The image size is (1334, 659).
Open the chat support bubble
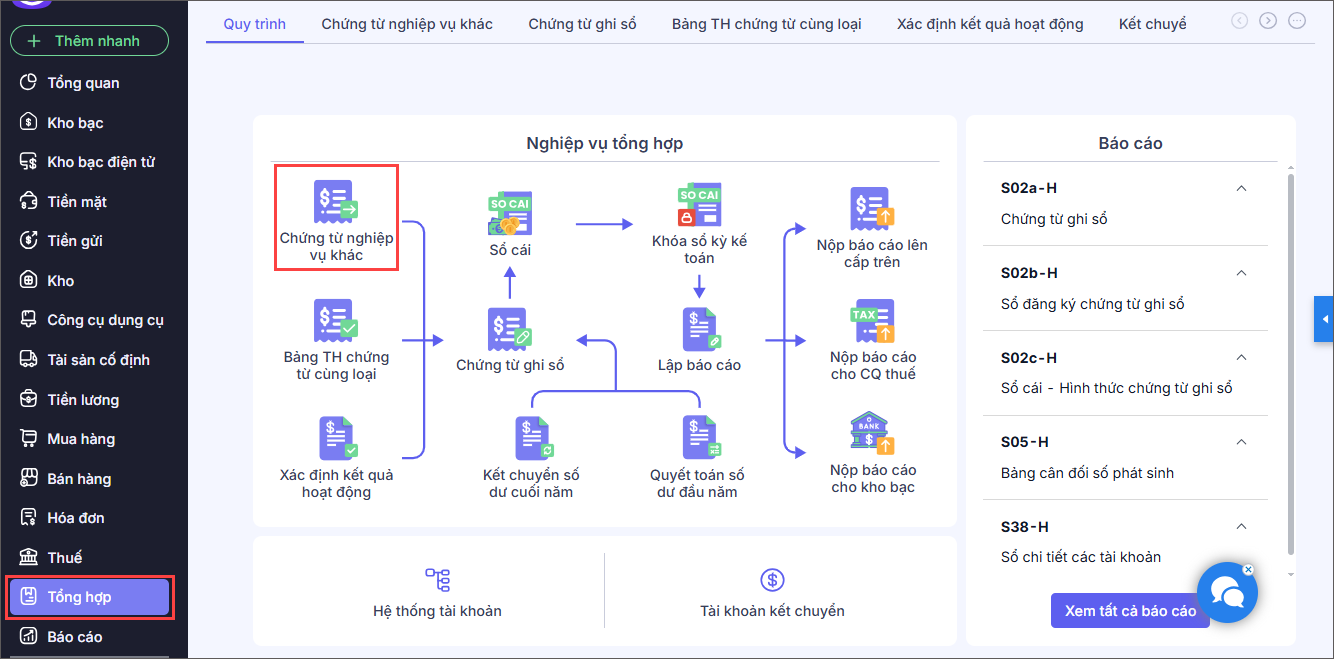click(x=1227, y=593)
